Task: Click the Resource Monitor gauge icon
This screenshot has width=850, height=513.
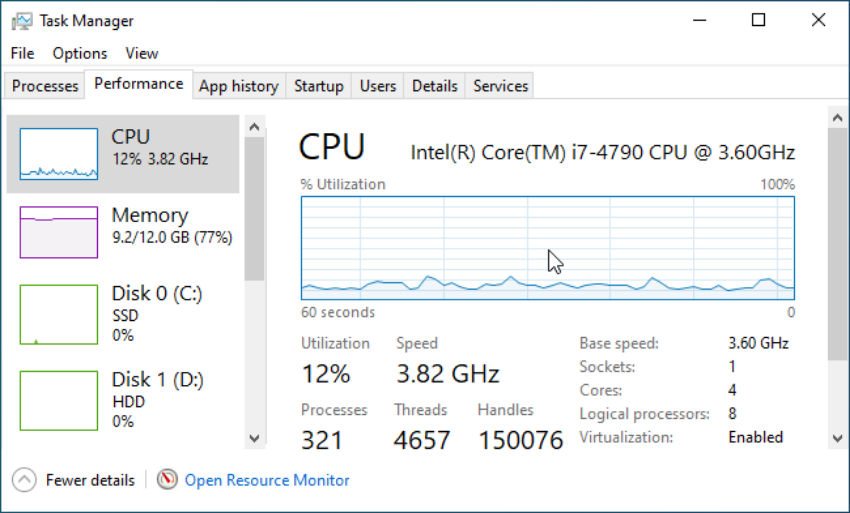Action: [x=168, y=479]
